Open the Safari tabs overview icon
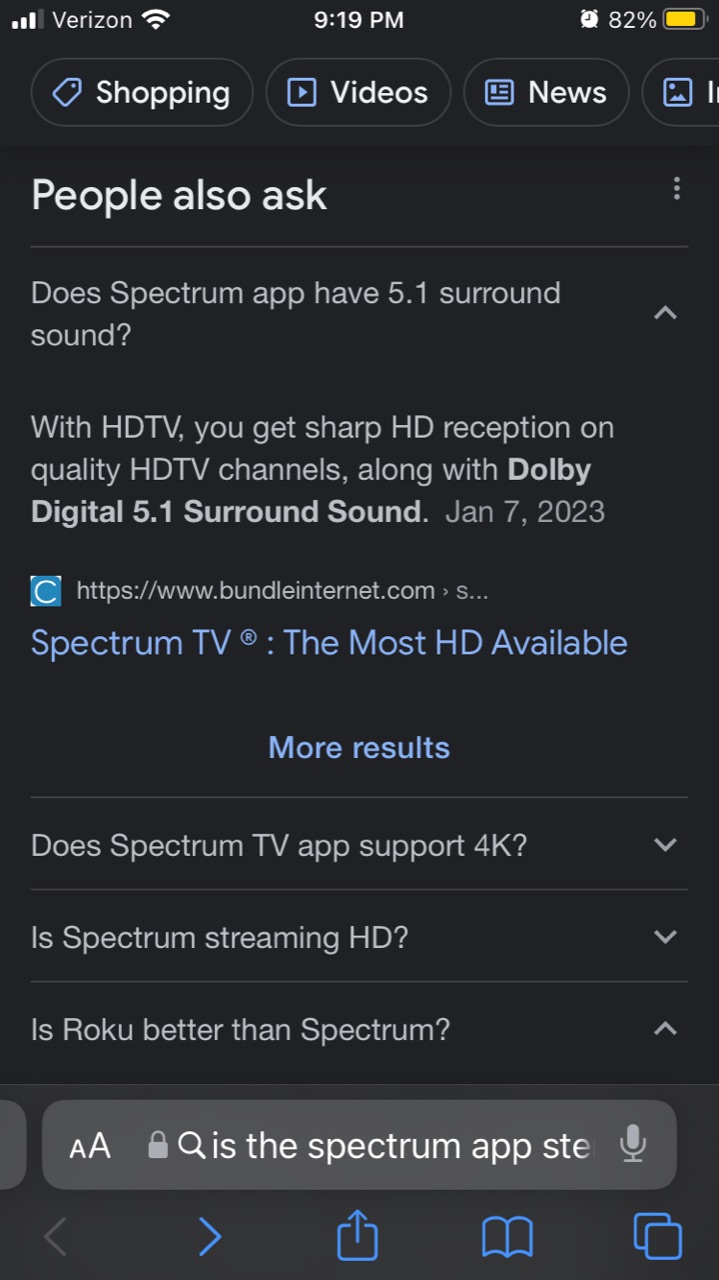This screenshot has width=719, height=1280. pos(657,1237)
